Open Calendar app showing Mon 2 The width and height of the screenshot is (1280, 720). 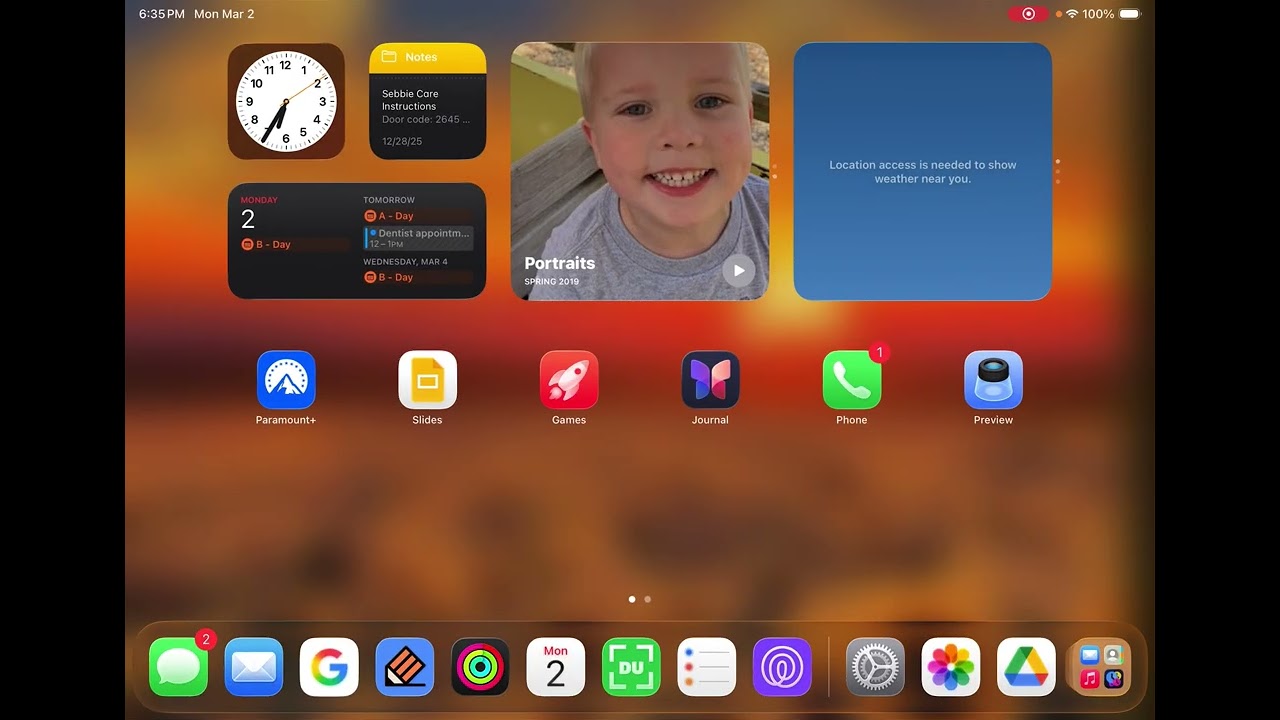(556, 667)
